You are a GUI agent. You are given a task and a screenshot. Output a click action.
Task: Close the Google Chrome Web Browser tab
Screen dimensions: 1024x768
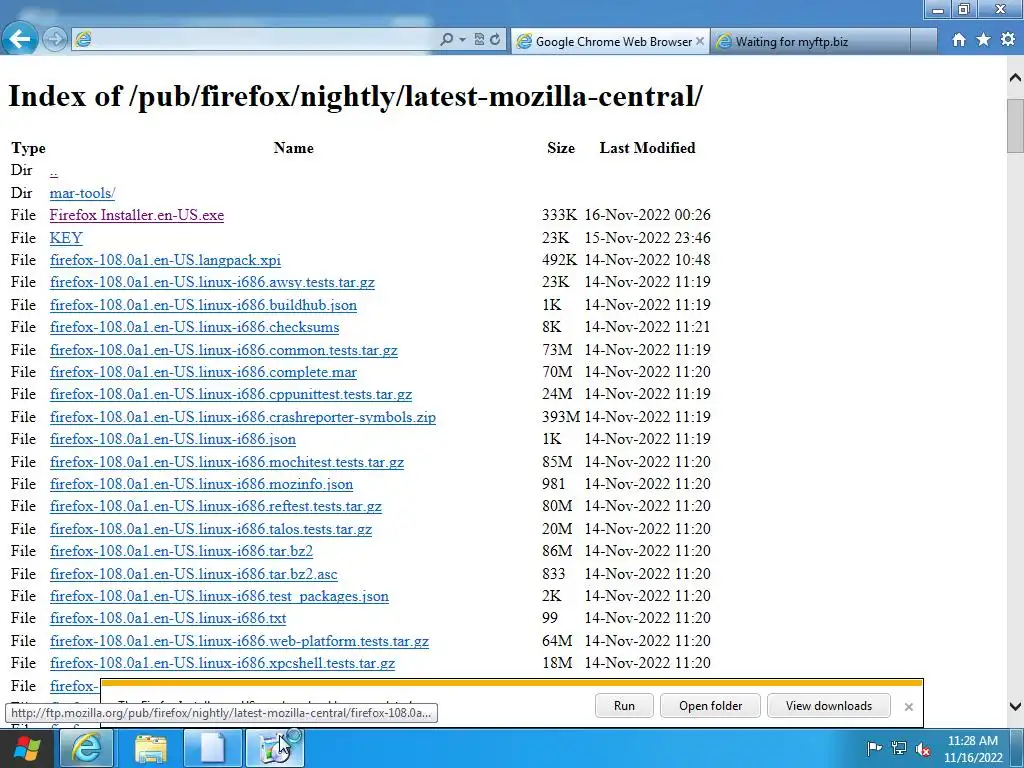tap(700, 41)
